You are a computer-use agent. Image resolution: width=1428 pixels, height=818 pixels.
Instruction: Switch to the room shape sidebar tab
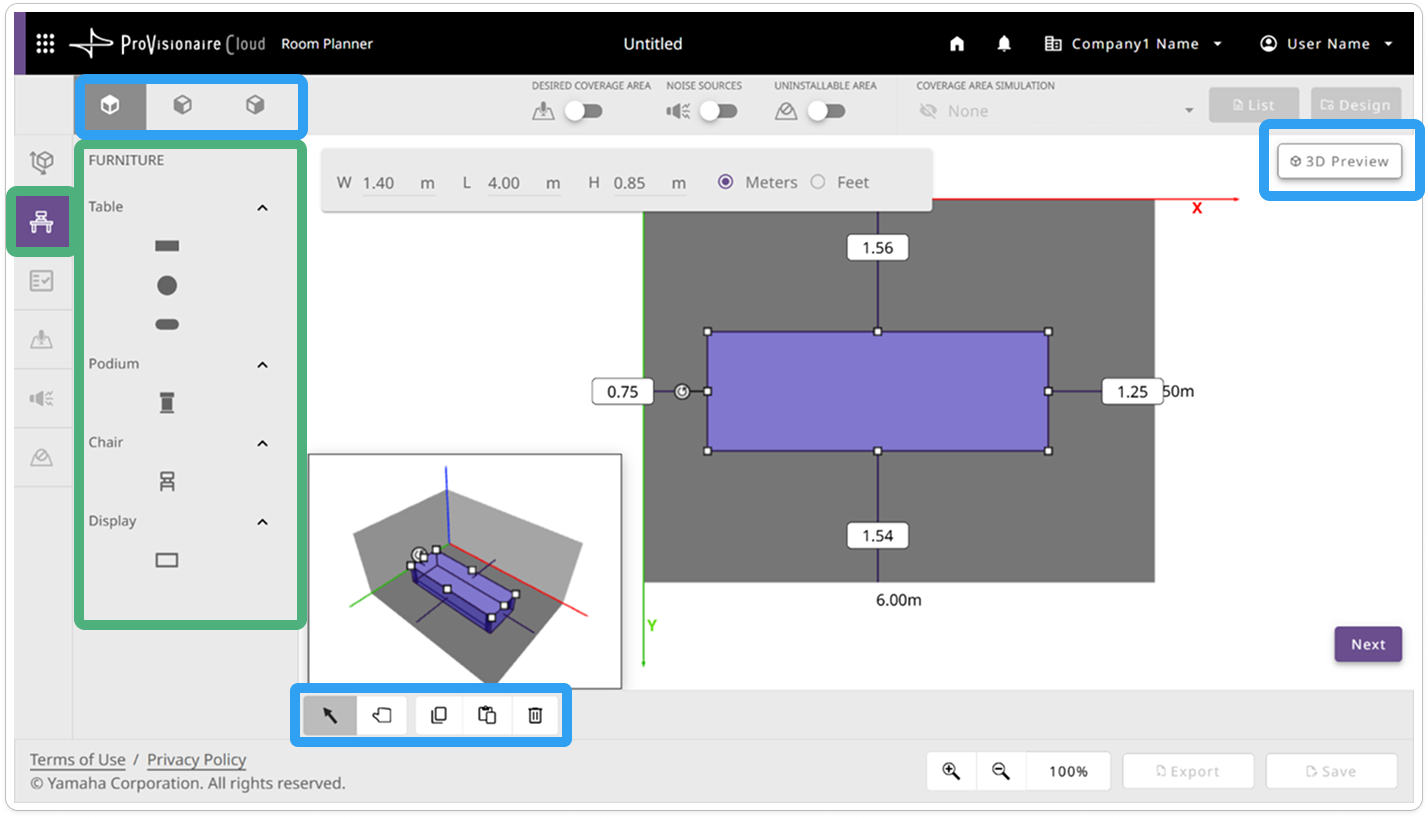tap(41, 162)
